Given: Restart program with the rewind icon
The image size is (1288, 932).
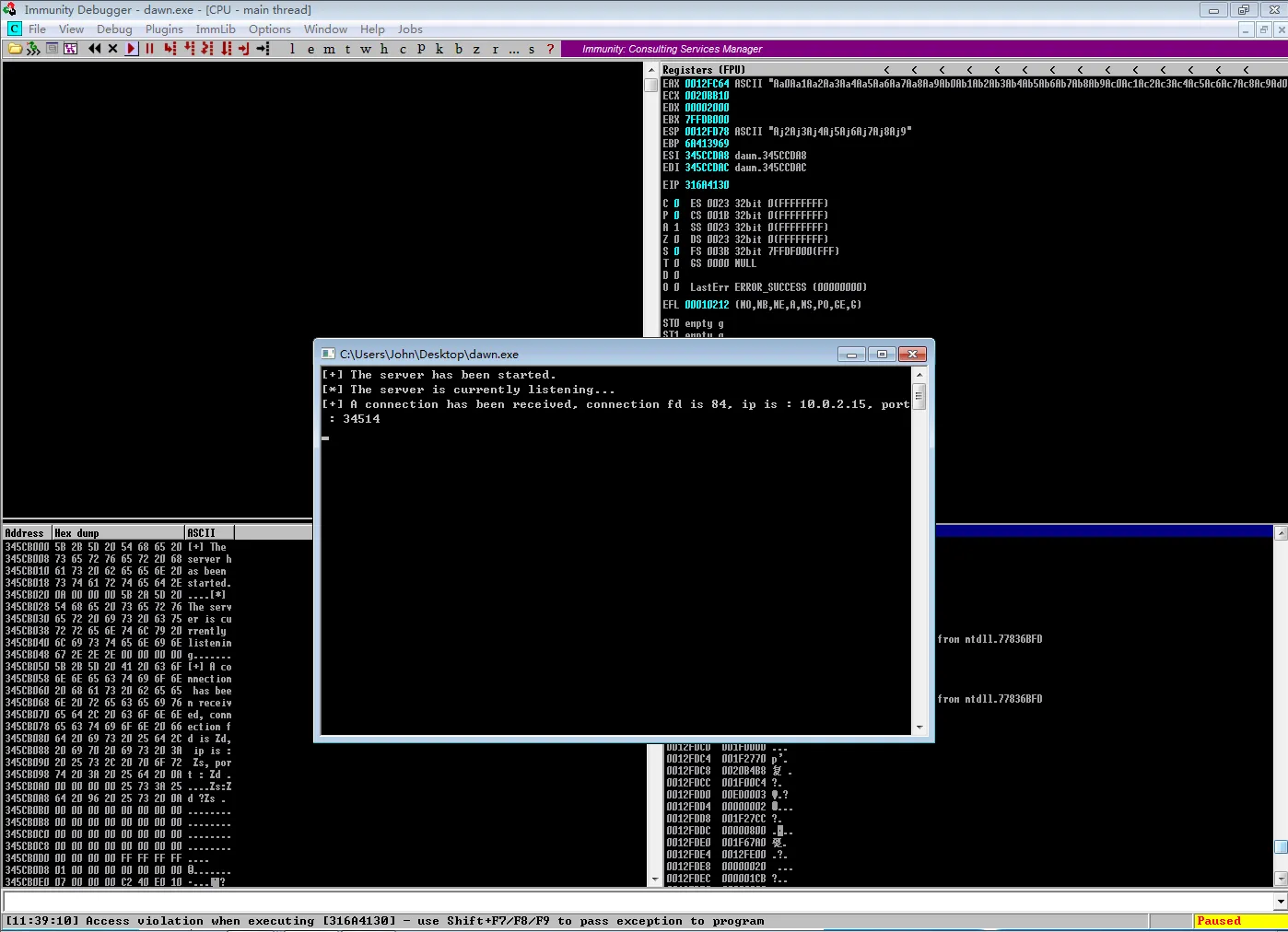Looking at the screenshot, I should tap(95, 49).
